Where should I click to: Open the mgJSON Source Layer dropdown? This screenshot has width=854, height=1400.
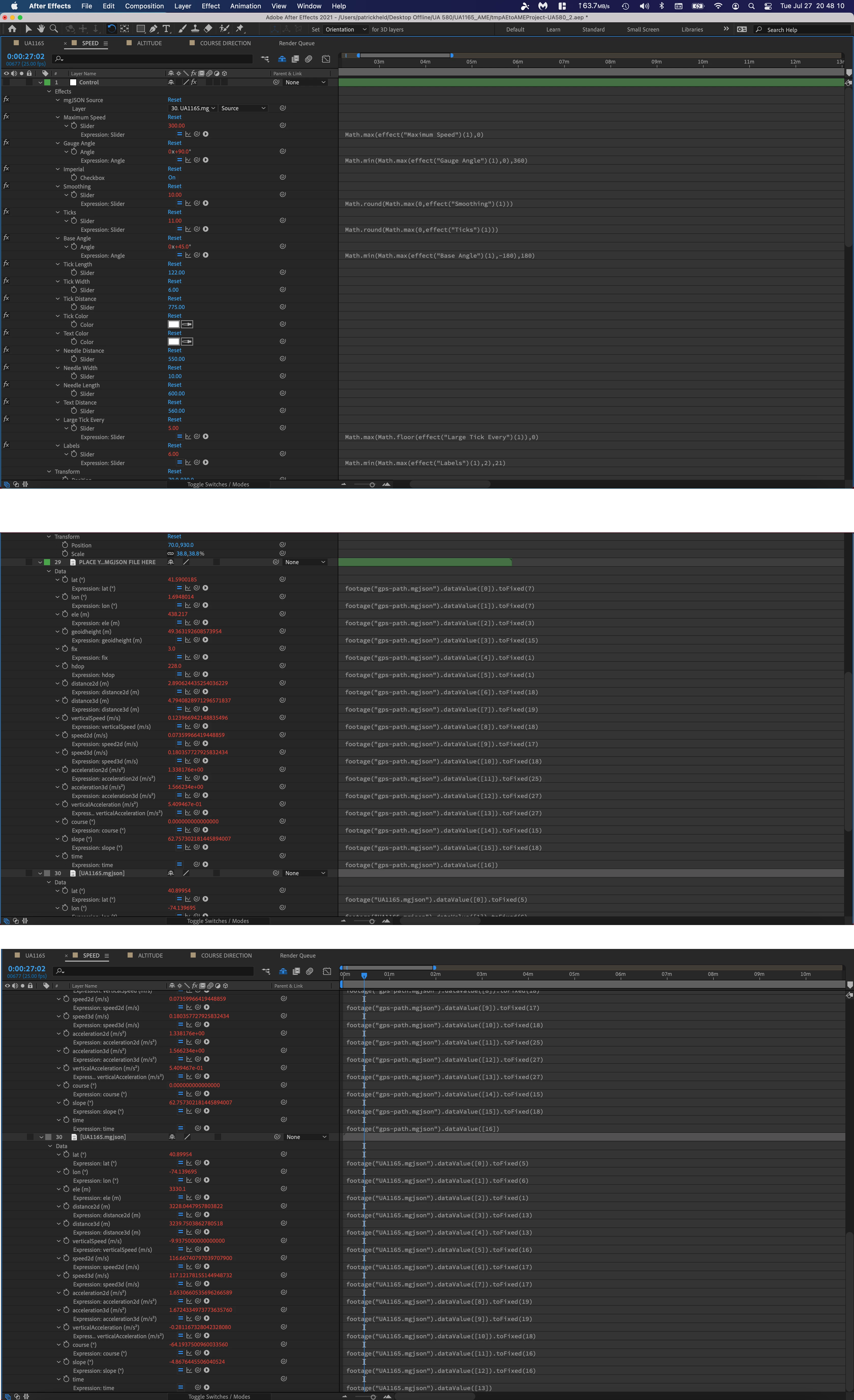coord(193,108)
